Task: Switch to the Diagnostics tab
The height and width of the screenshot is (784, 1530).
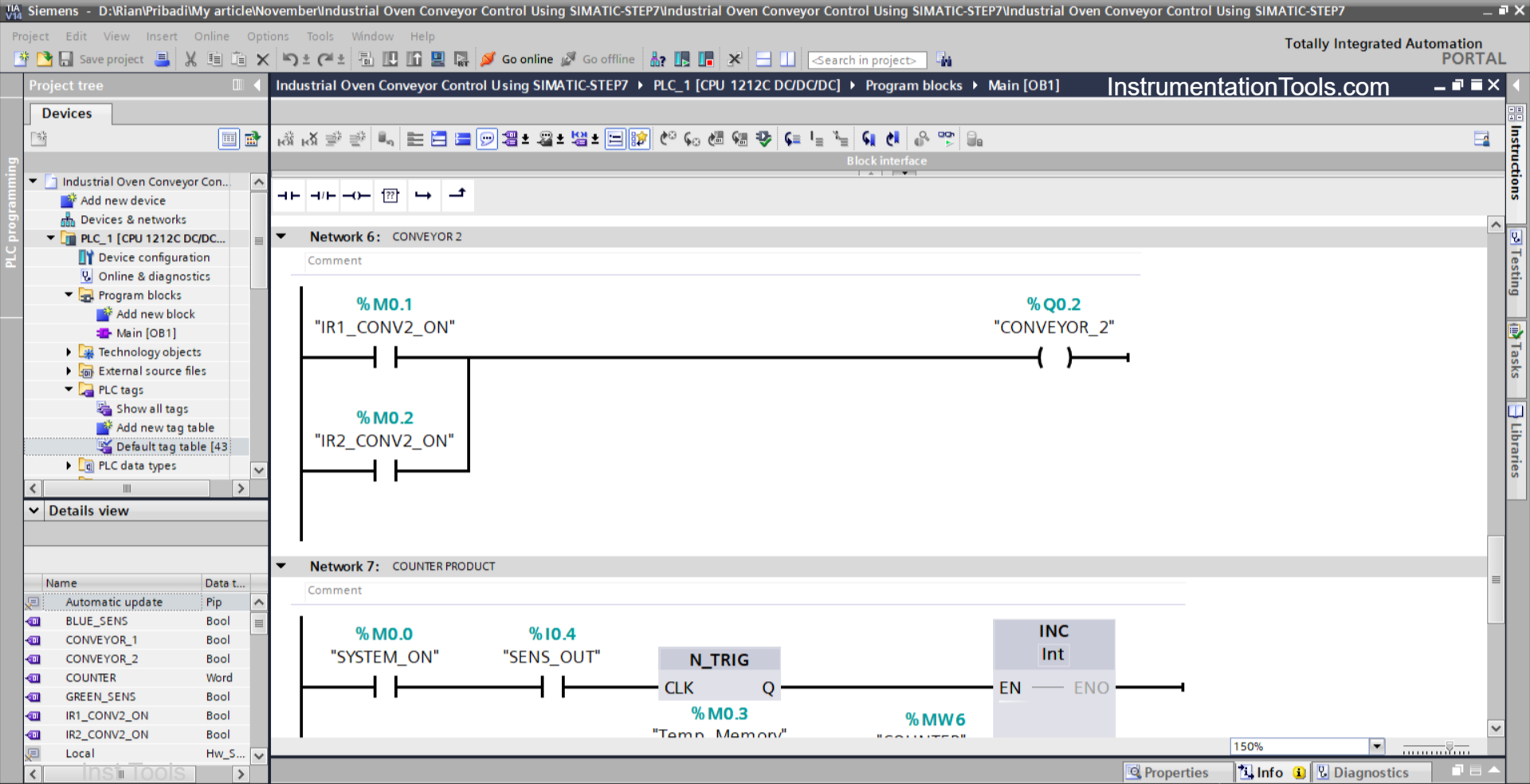Action: (x=1371, y=772)
